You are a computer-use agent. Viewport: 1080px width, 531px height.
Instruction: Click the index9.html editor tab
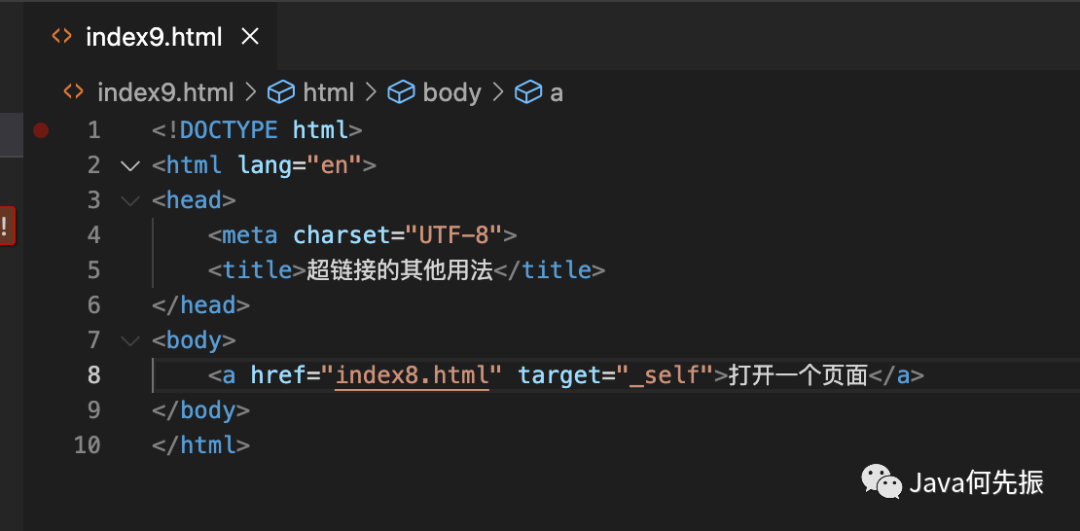153,37
